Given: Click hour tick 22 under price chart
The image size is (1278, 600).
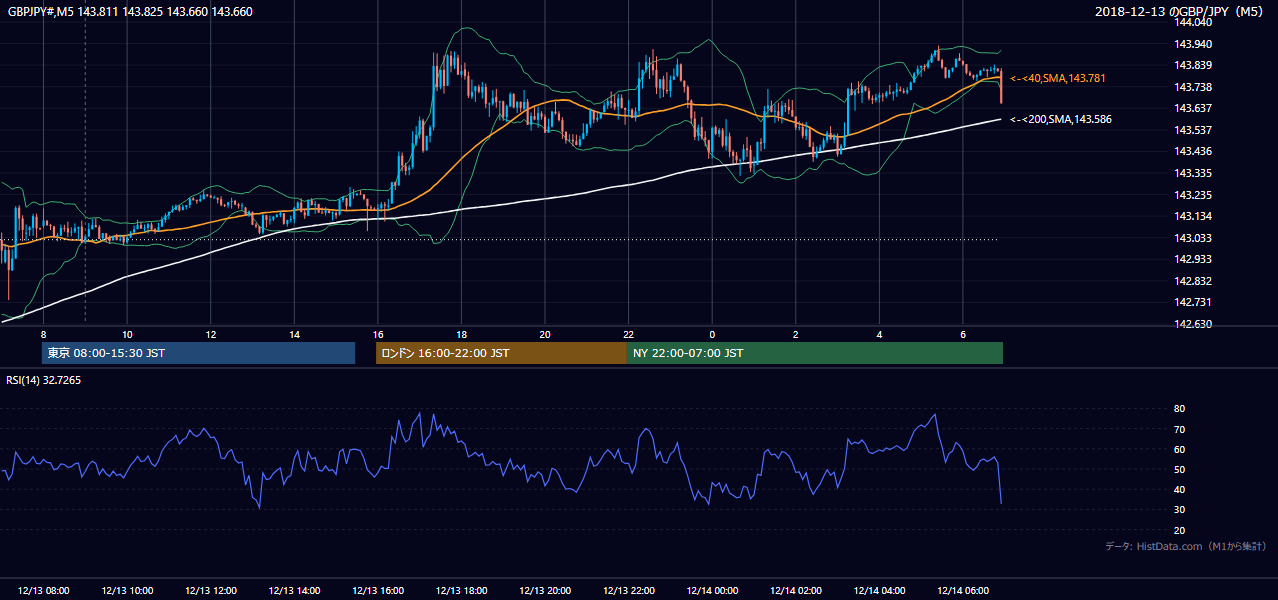Looking at the screenshot, I should (x=628, y=334).
